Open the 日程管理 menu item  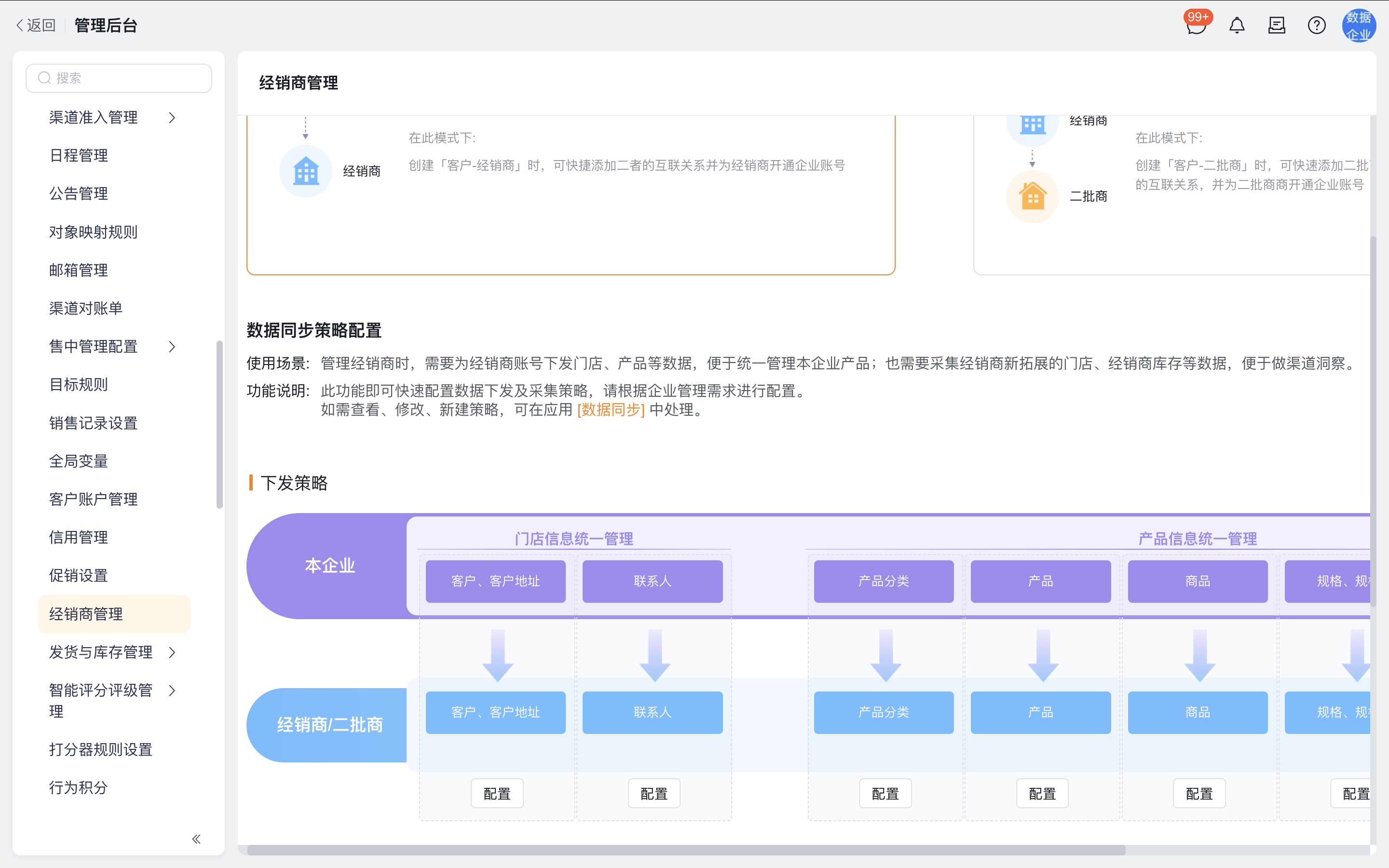[x=114, y=156]
